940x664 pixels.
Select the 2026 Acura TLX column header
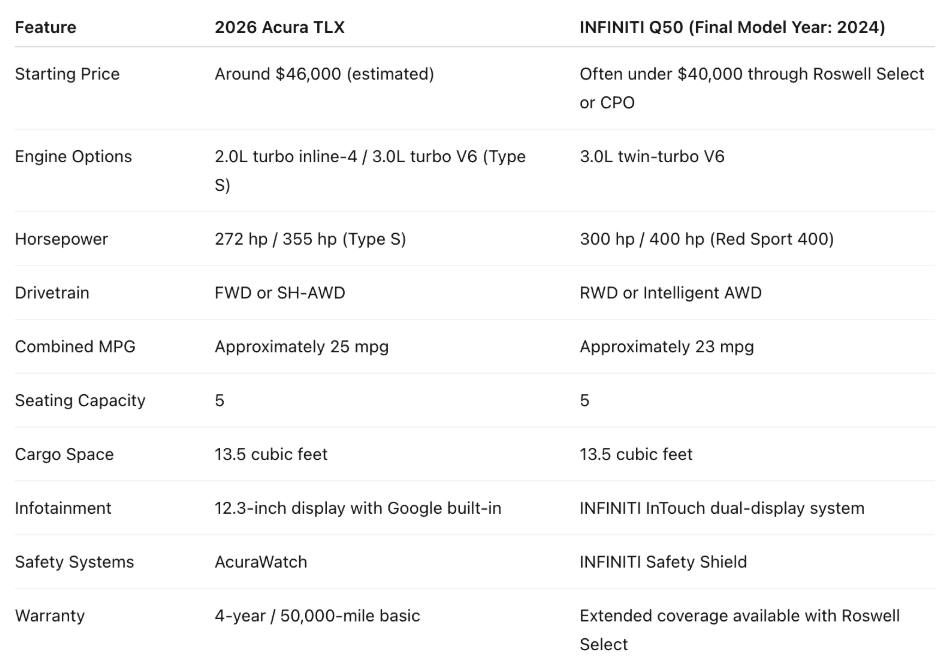(279, 28)
